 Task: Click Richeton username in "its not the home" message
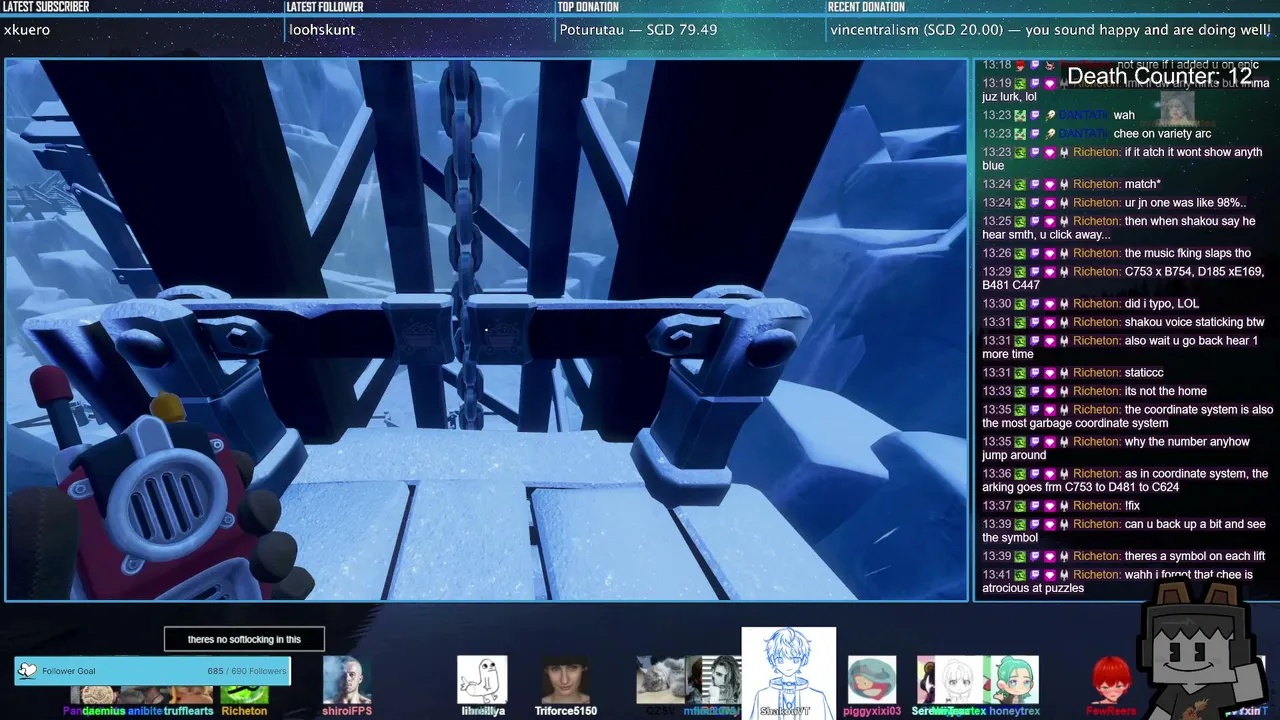tap(1097, 392)
